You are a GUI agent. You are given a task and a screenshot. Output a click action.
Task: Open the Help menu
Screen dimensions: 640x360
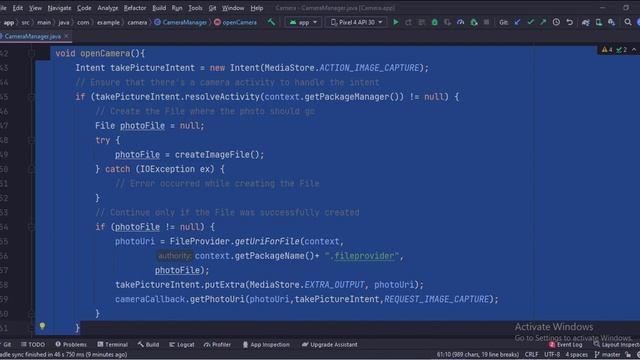256,8
